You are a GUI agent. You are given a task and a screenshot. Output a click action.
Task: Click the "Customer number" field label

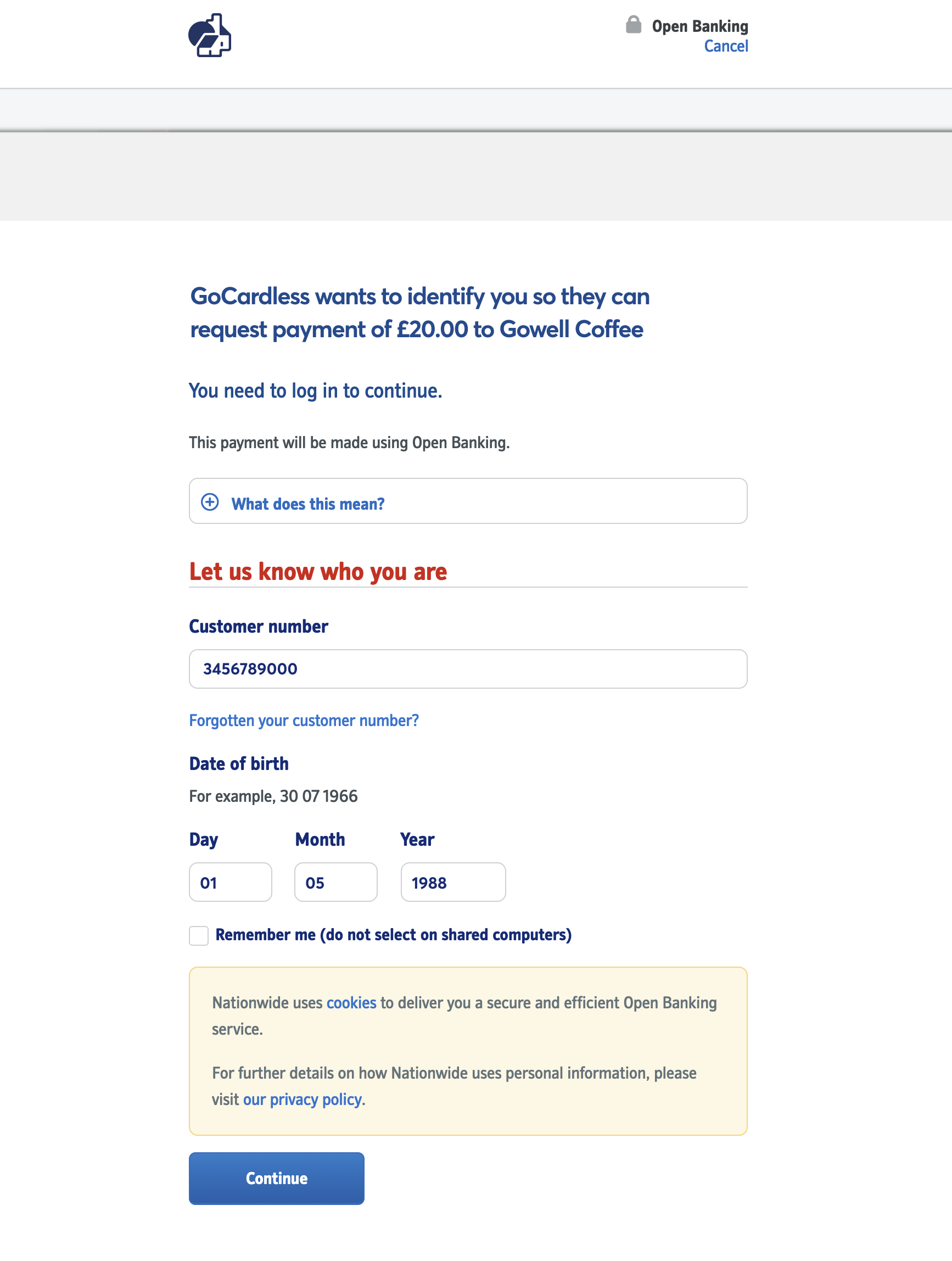coord(258,627)
